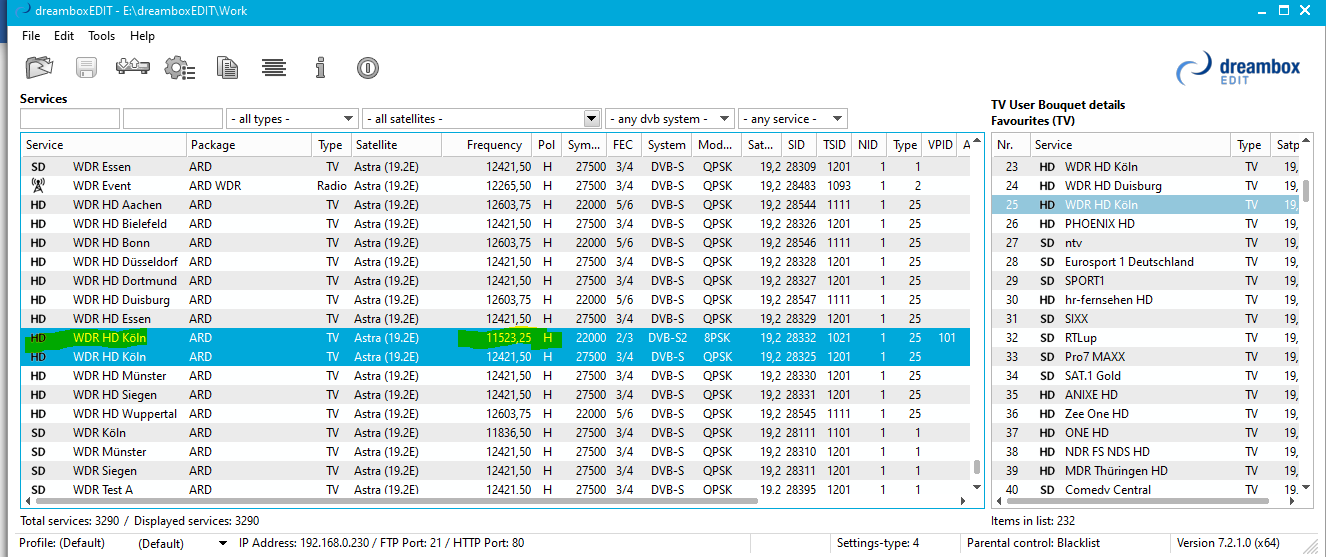Click the copy documents toolbar icon
The width and height of the screenshot is (1326, 557).
click(x=228, y=68)
